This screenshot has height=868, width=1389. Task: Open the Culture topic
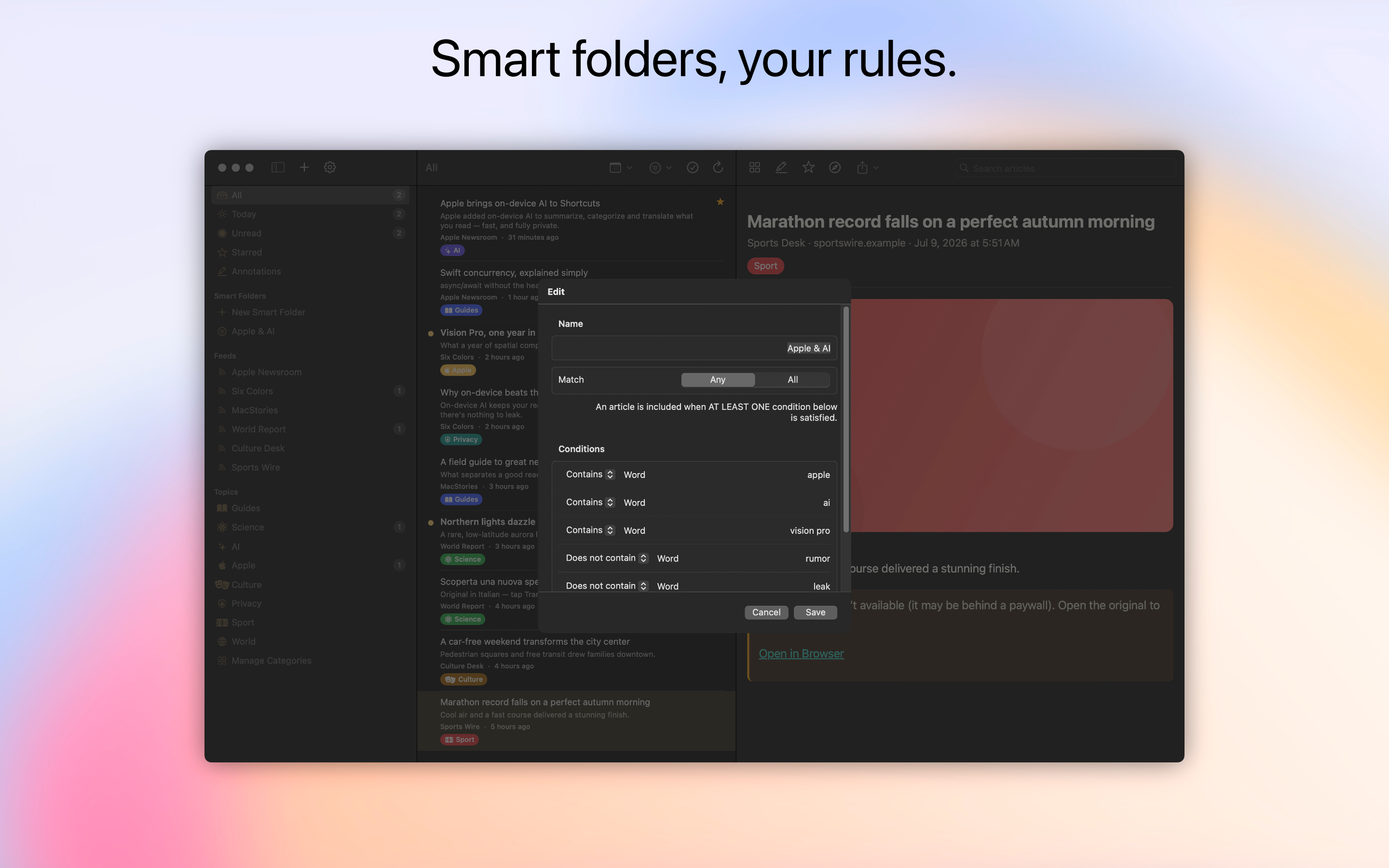(x=310, y=584)
